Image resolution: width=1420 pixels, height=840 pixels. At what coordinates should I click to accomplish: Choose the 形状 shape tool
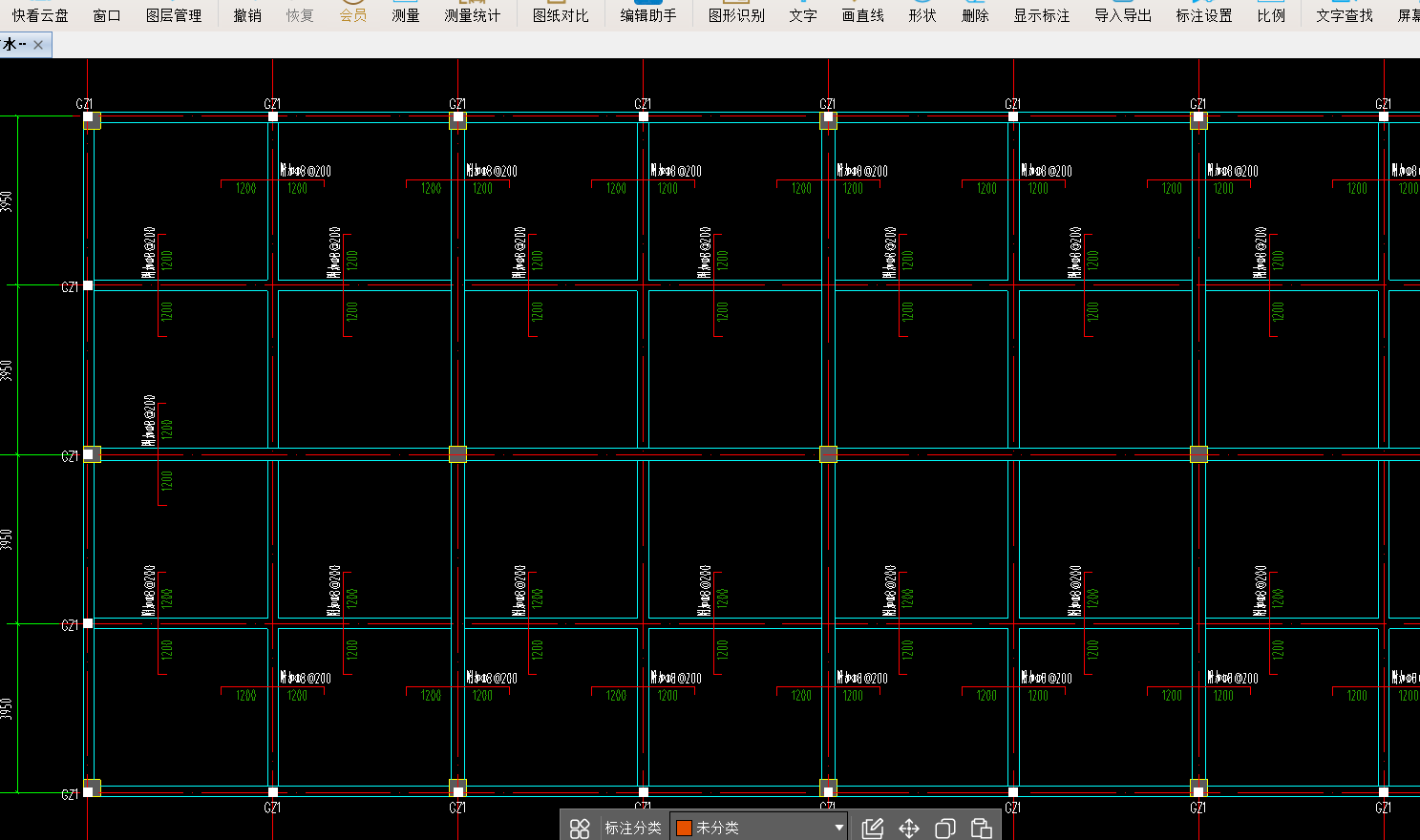pyautogui.click(x=922, y=15)
